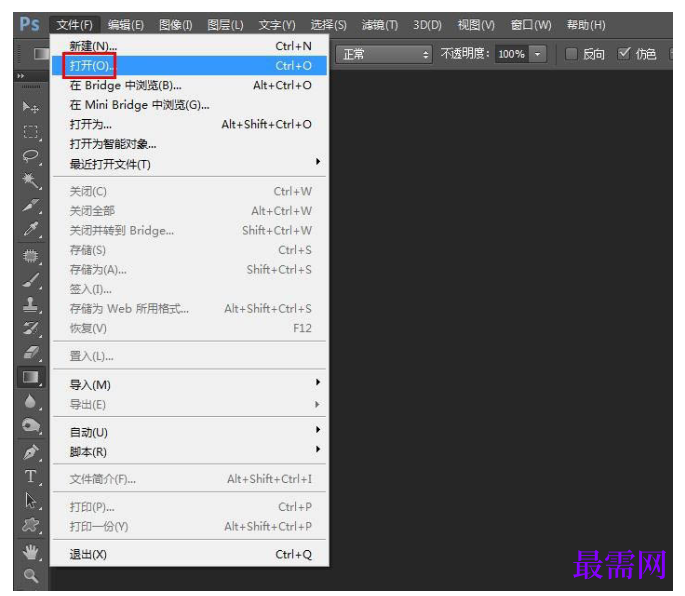Expand 导出(E) submenu
Viewport: 685px width, 596px height.
click(x=189, y=405)
